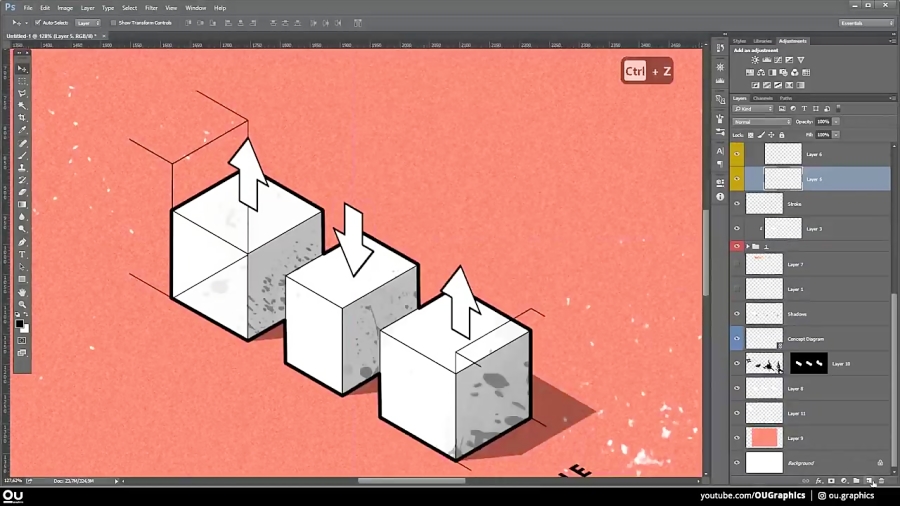Select the Move tool in the toolbox
Image resolution: width=900 pixels, height=506 pixels.
click(x=22, y=69)
